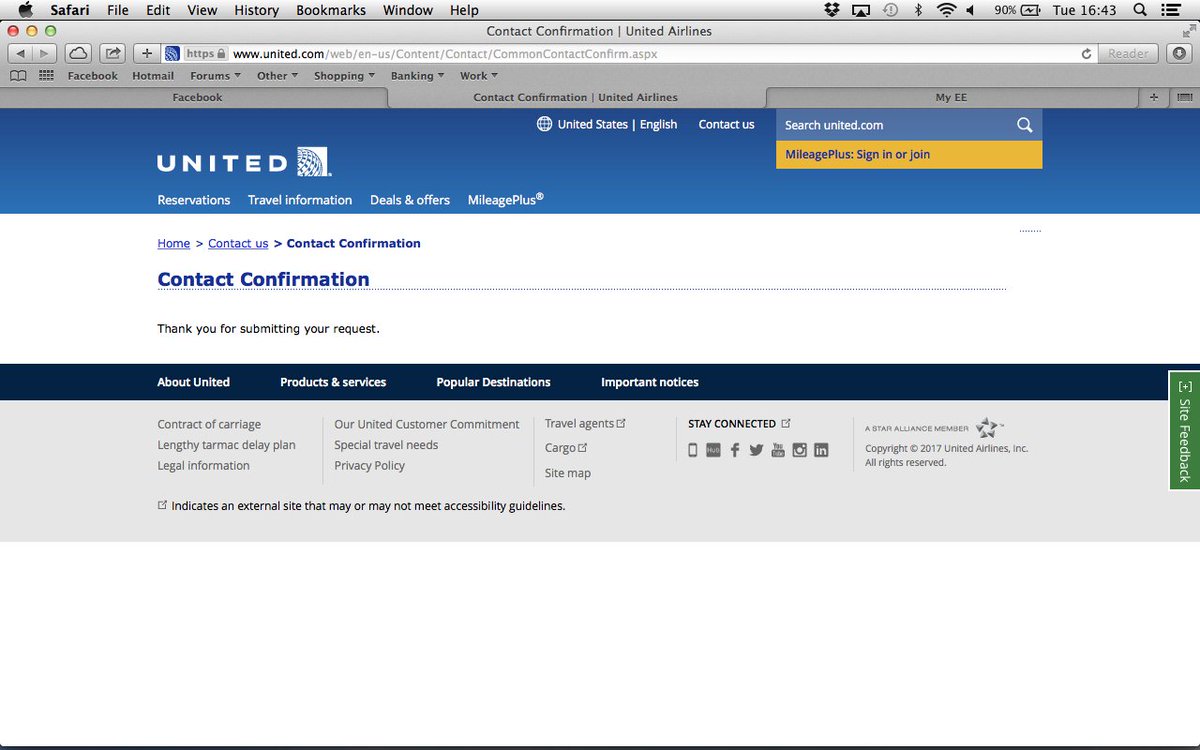Open United Hub icon under Stay Connected
Viewport: 1200px width, 750px height.
(x=713, y=450)
